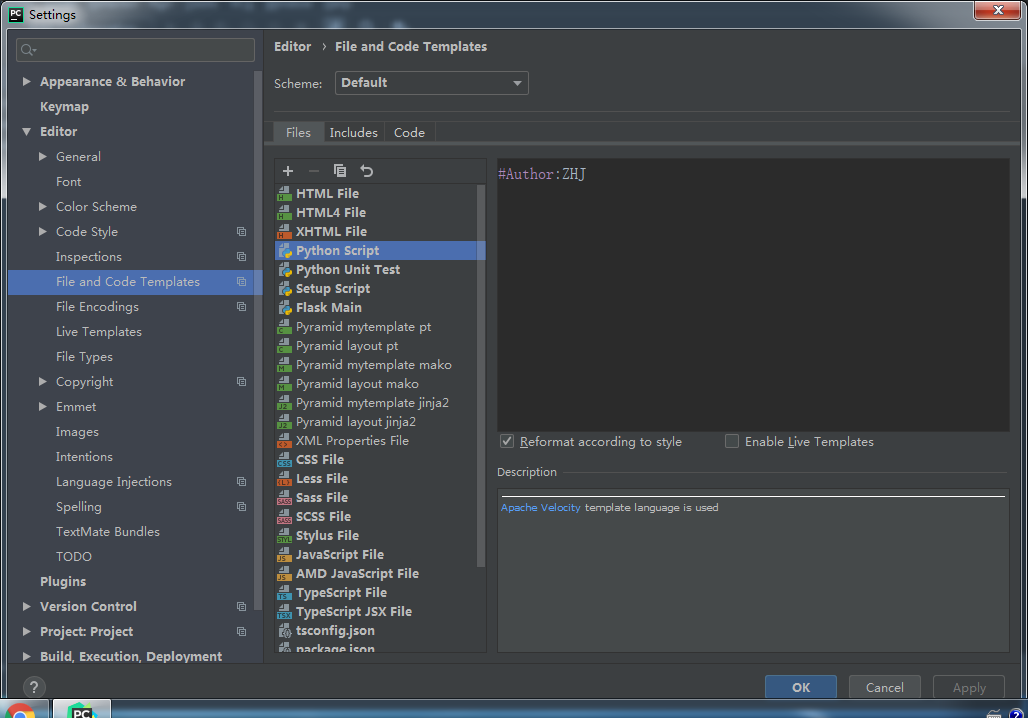Click the help question mark icon
Screen dimensions: 1028x718
point(33,687)
